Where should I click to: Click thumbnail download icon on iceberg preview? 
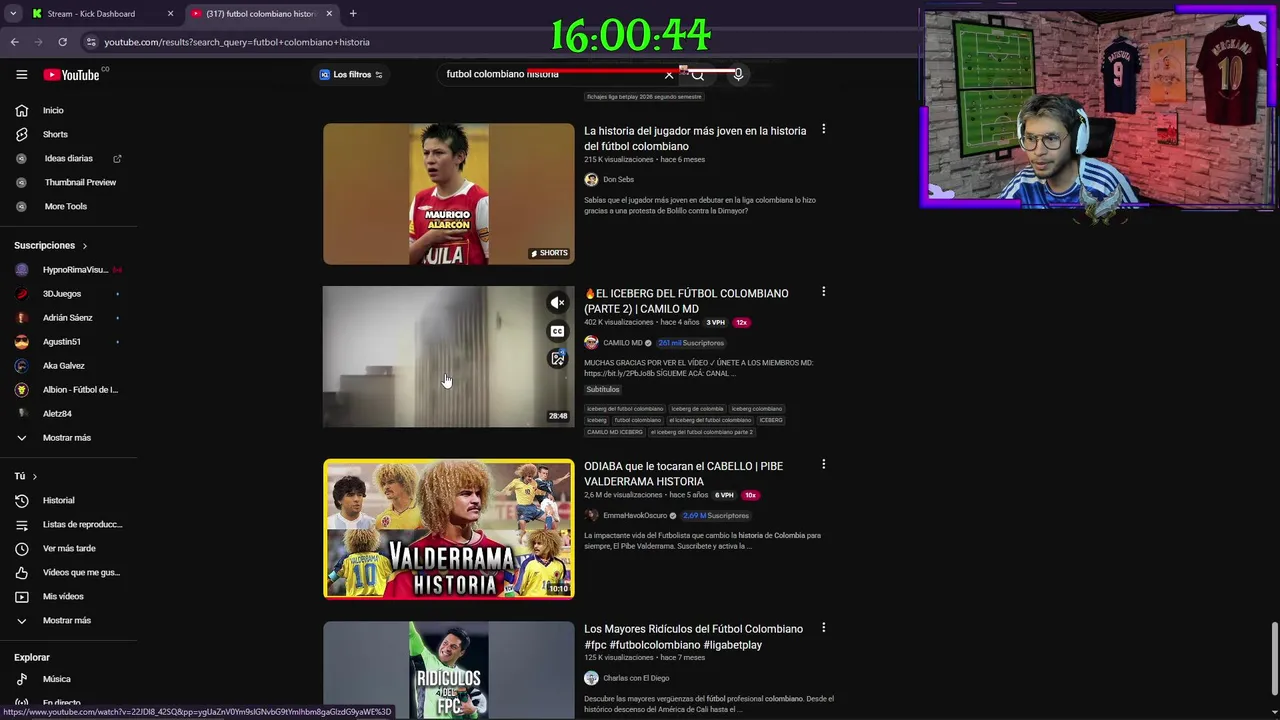pos(557,359)
